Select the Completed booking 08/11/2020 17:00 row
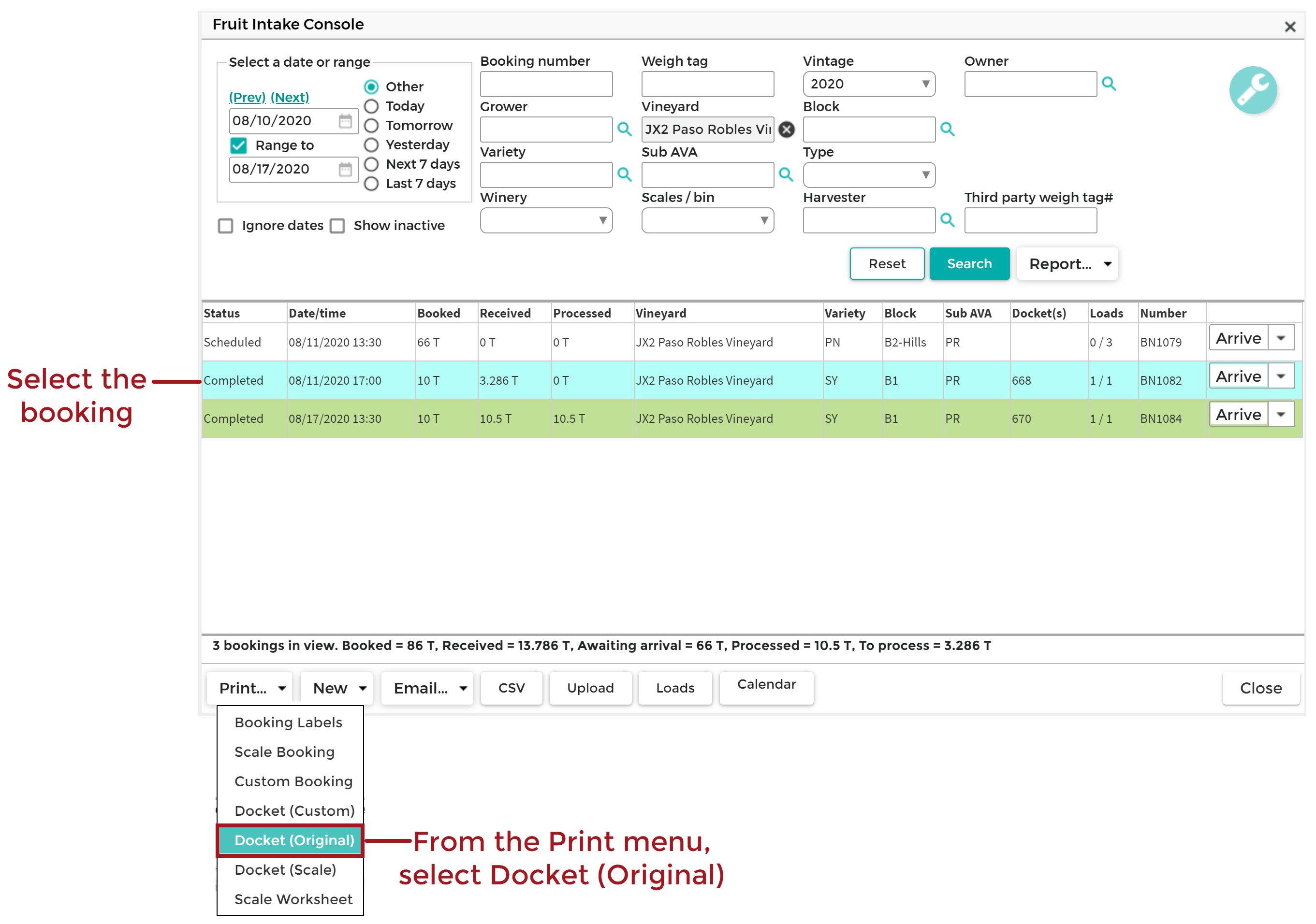This screenshot has width=1316, height=924. (x=751, y=380)
